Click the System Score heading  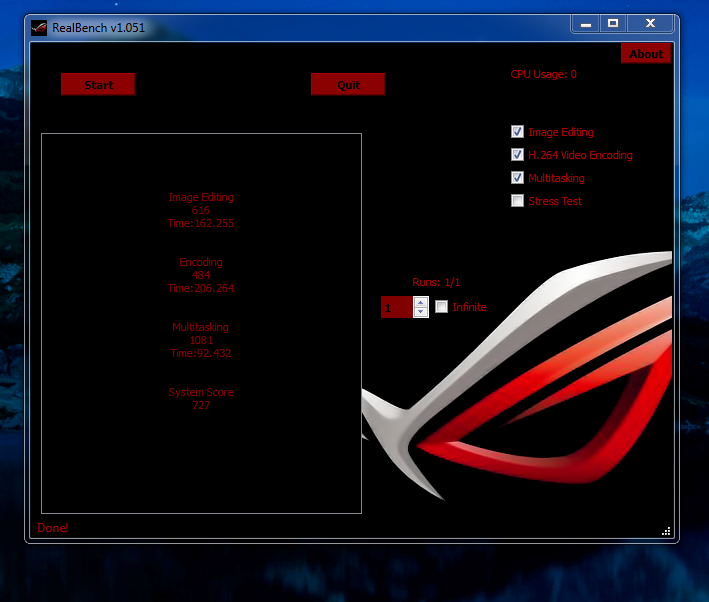(201, 392)
